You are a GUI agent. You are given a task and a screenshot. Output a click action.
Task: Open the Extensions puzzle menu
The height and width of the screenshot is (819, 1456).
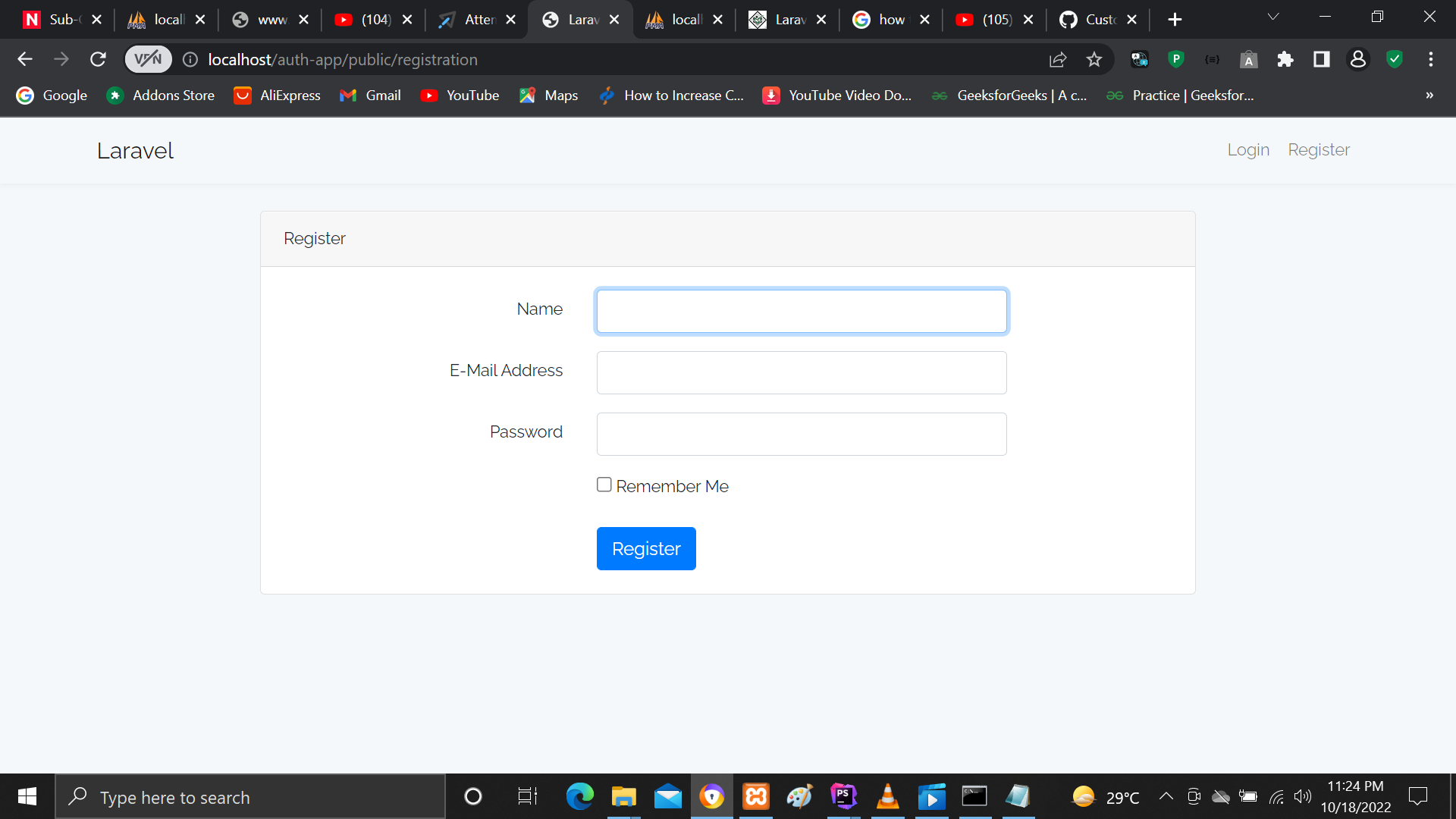coord(1286,59)
